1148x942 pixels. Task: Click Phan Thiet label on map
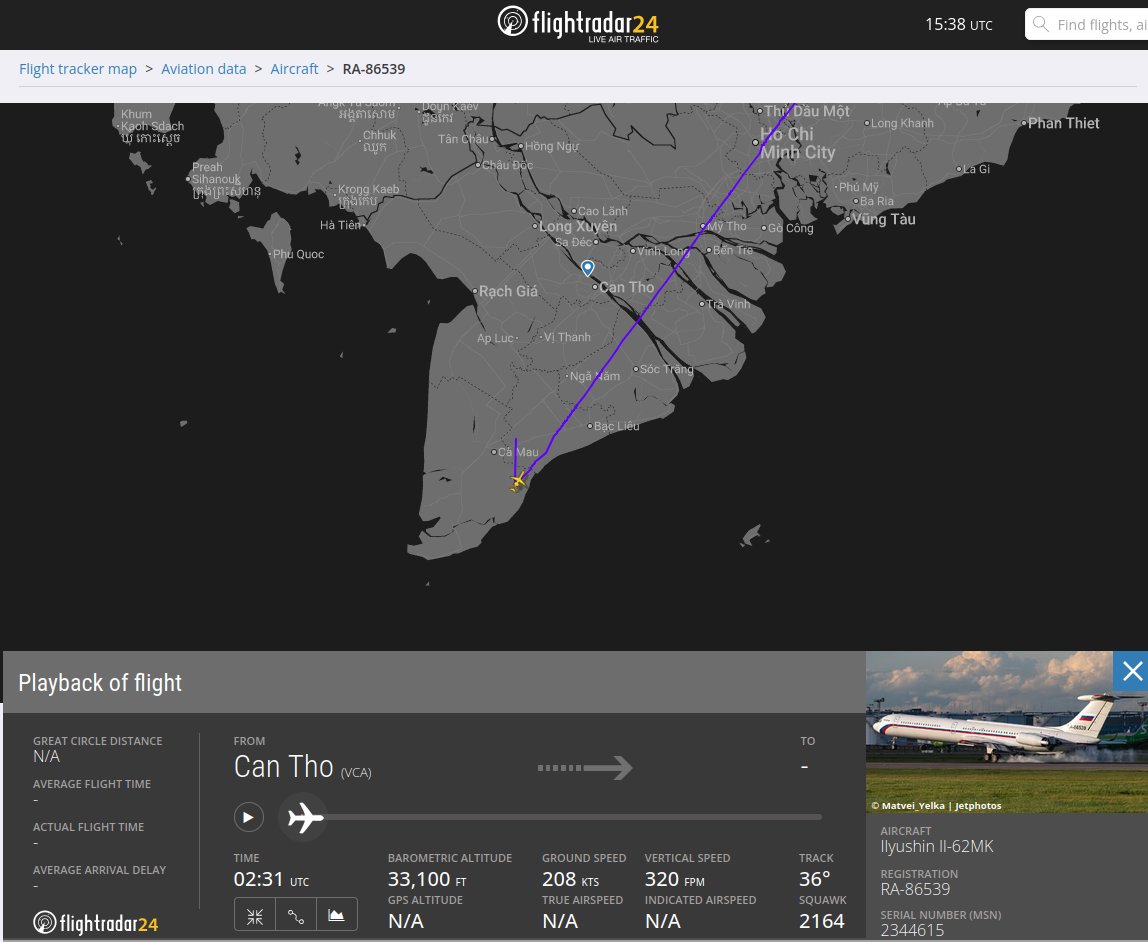click(1063, 123)
